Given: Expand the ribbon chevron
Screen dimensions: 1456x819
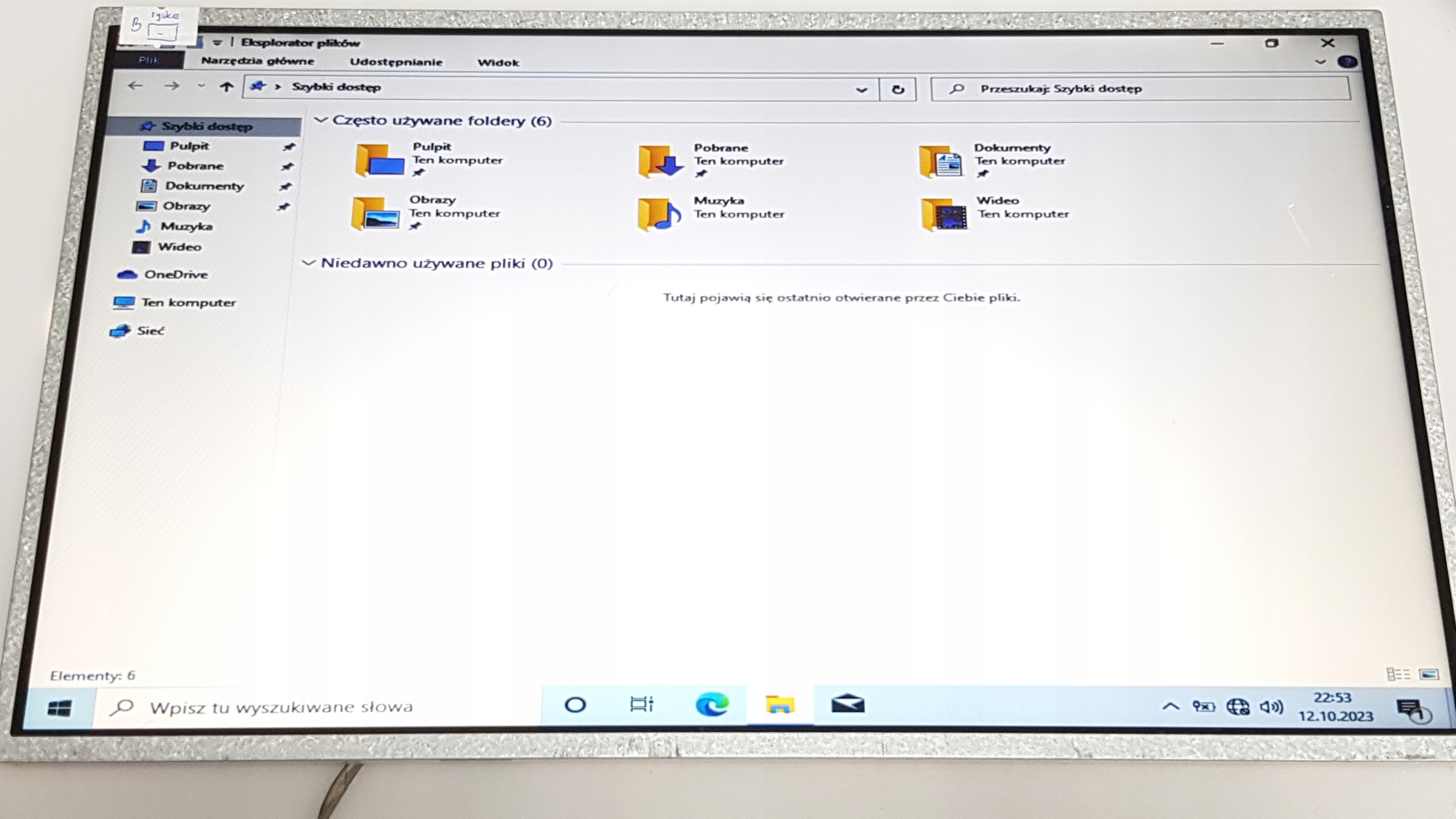Looking at the screenshot, I should point(1321,62).
